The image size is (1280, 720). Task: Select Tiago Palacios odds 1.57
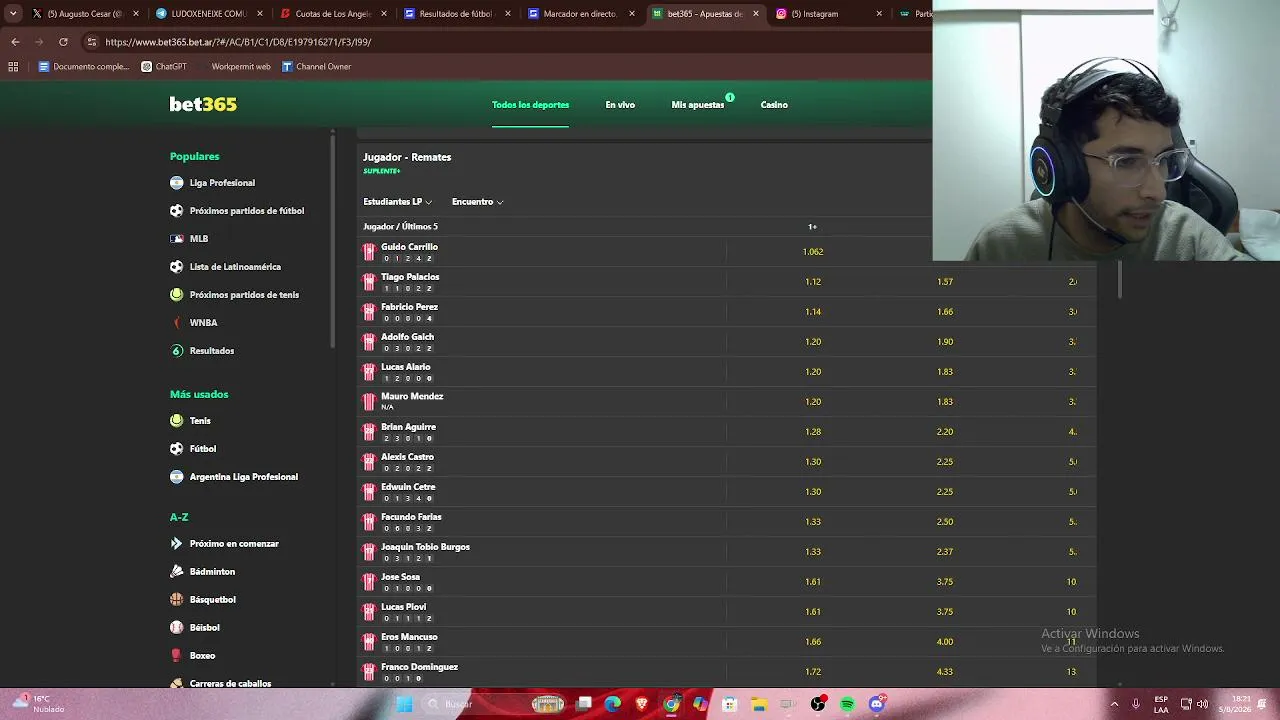click(945, 282)
